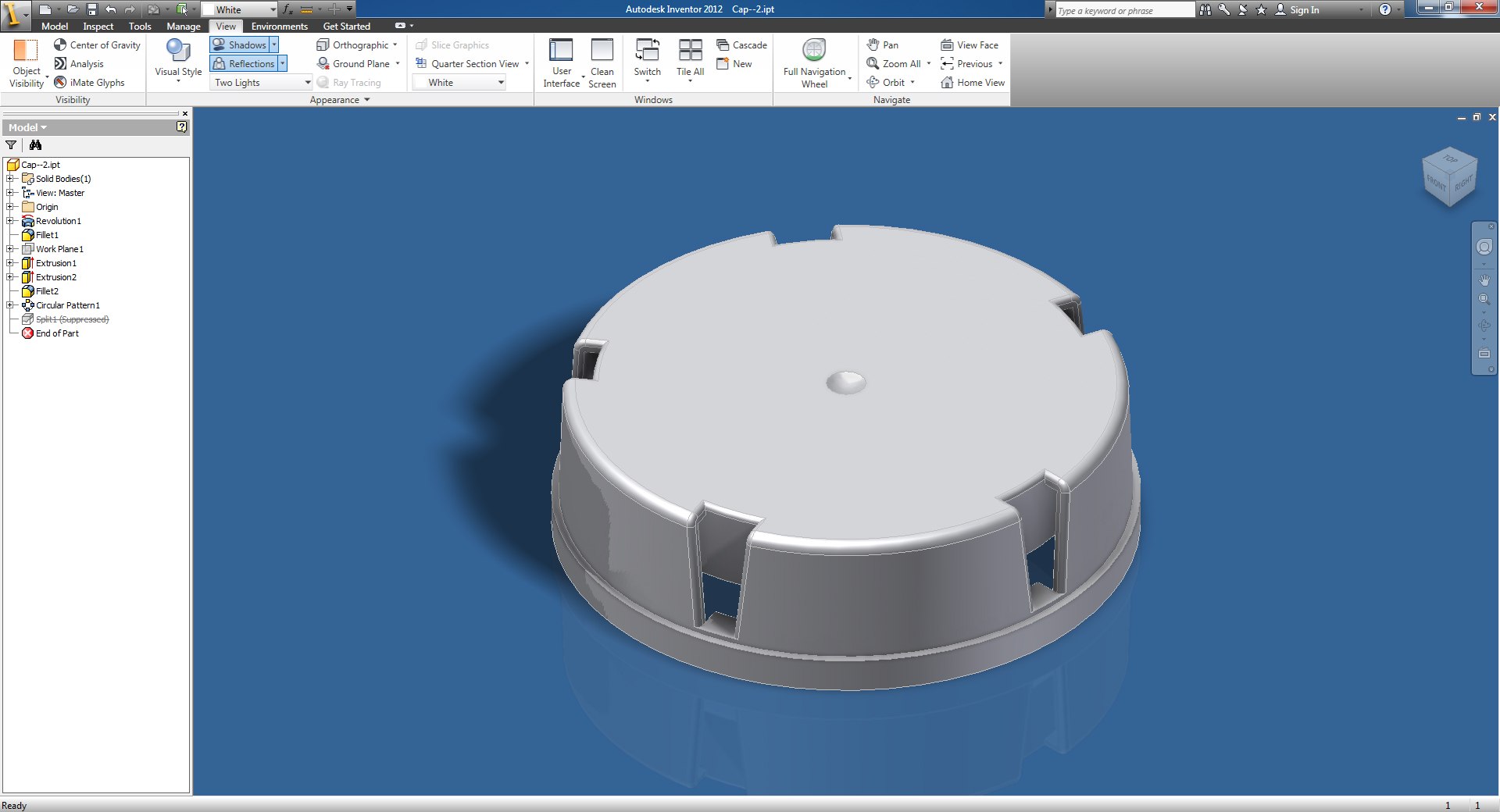Toggle Reflections display
Viewport: 1500px width, 812px height.
tap(244, 64)
